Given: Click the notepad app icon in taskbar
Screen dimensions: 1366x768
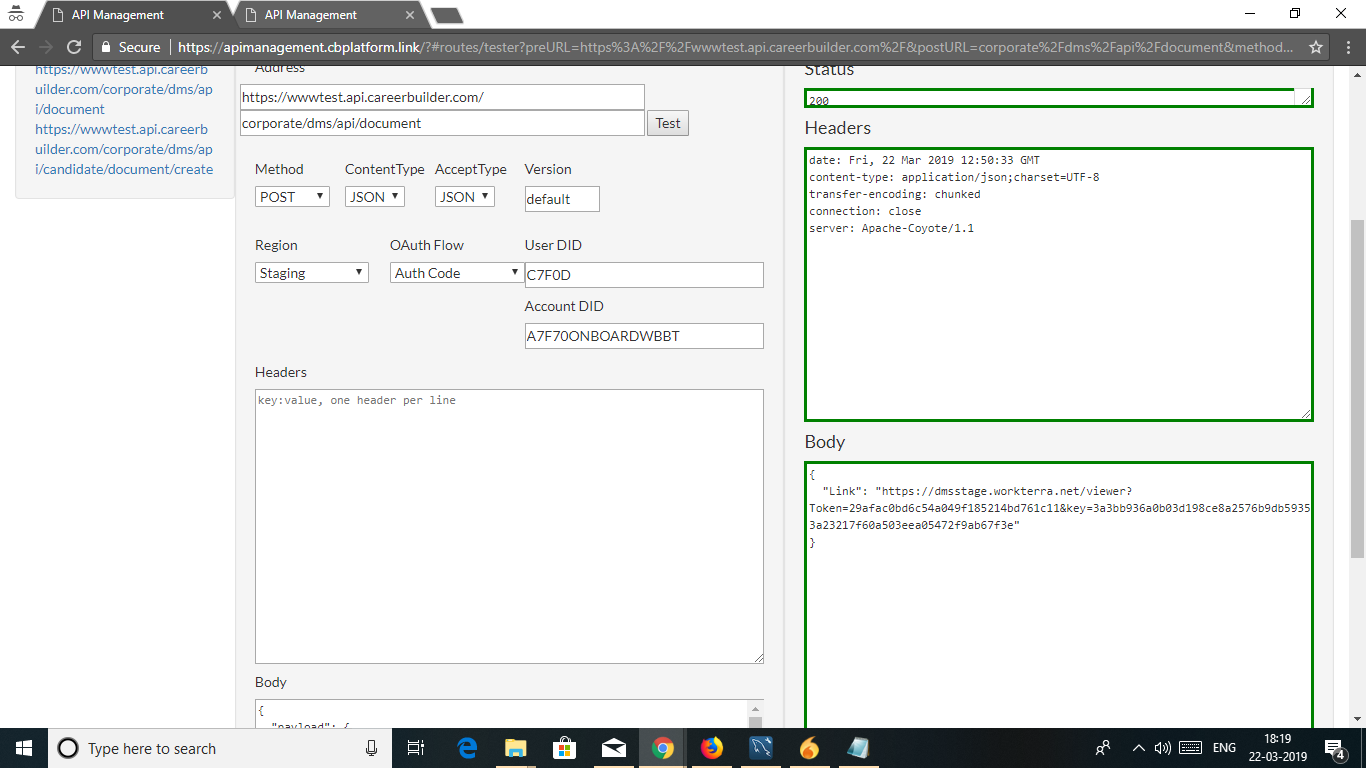Looking at the screenshot, I should pos(859,748).
